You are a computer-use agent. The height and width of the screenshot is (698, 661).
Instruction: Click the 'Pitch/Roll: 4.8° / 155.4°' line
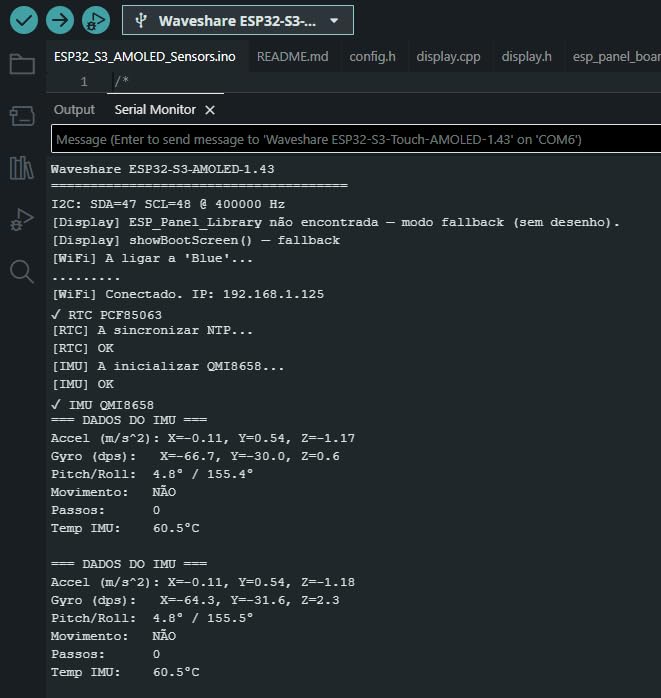pos(152,474)
